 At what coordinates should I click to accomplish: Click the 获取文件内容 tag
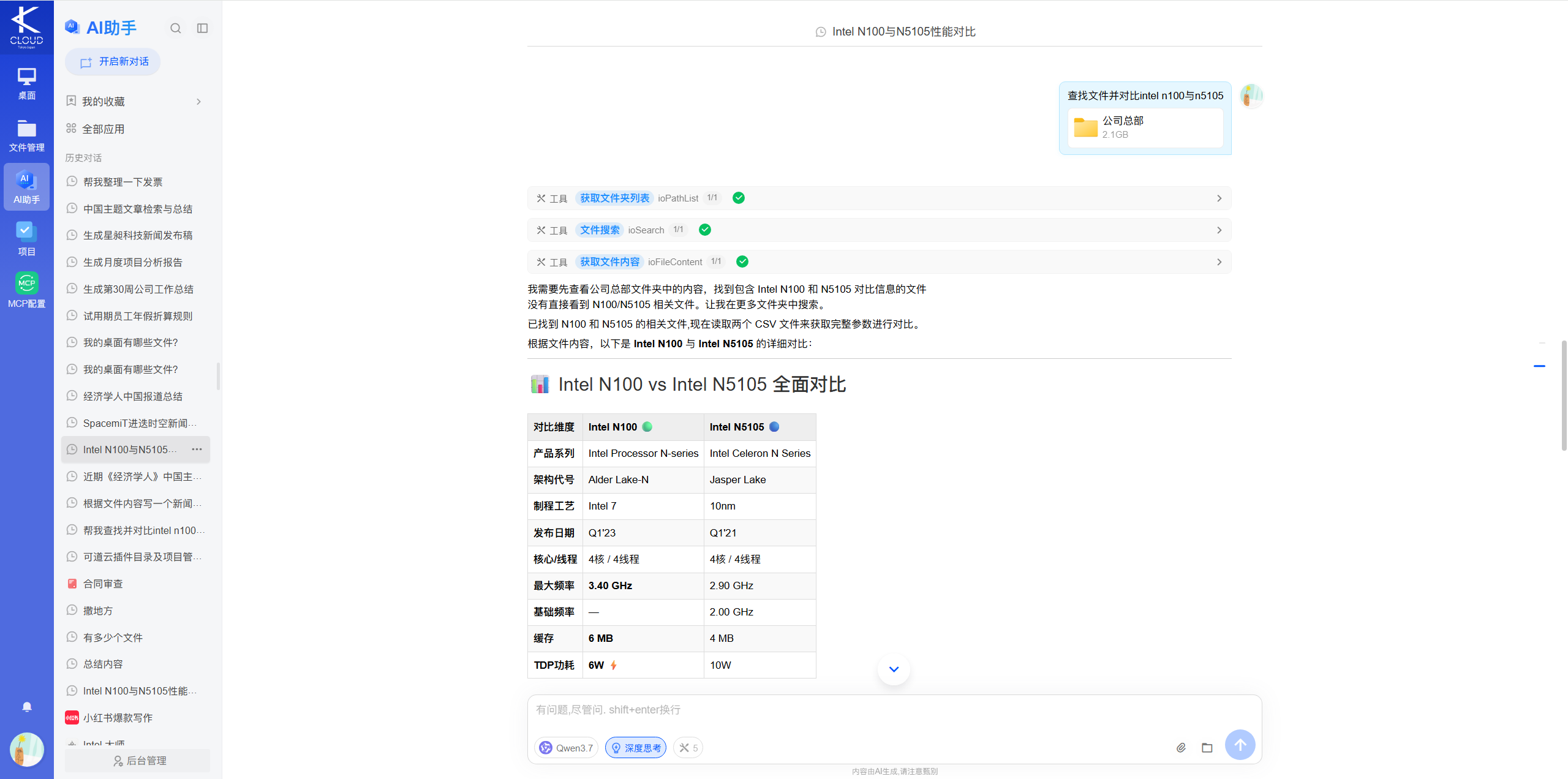(609, 262)
